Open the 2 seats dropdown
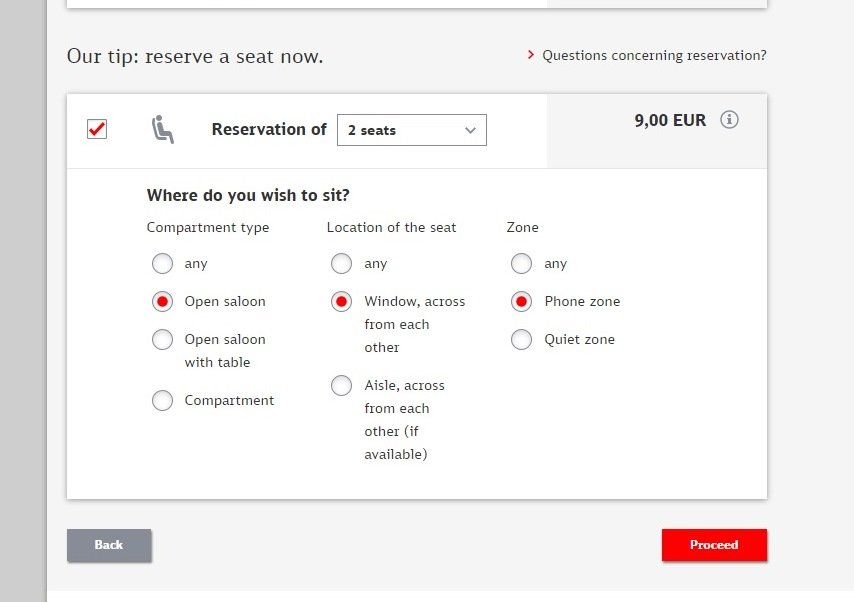This screenshot has width=854, height=602. pos(412,130)
